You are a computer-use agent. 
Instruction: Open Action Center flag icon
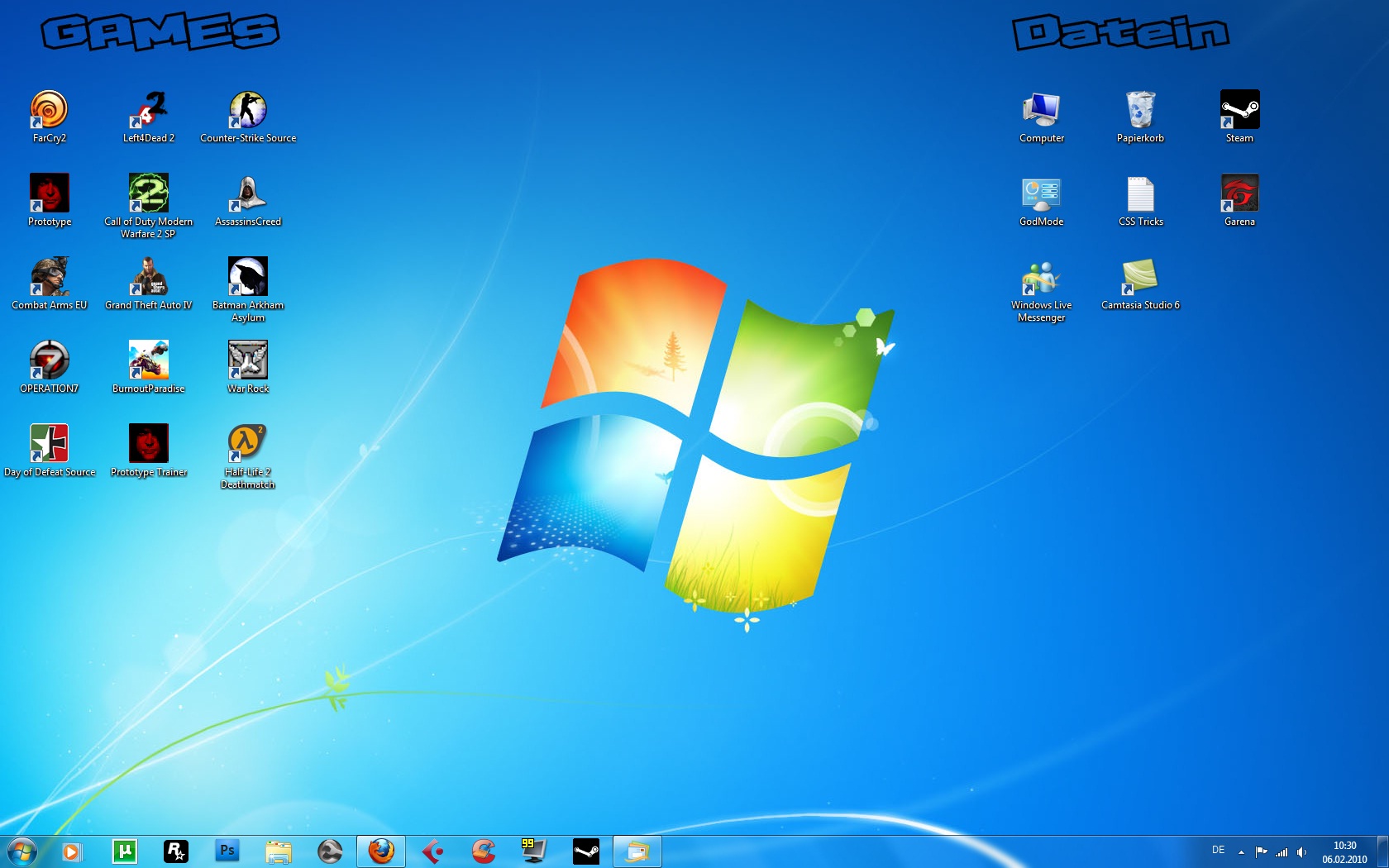click(x=1261, y=852)
